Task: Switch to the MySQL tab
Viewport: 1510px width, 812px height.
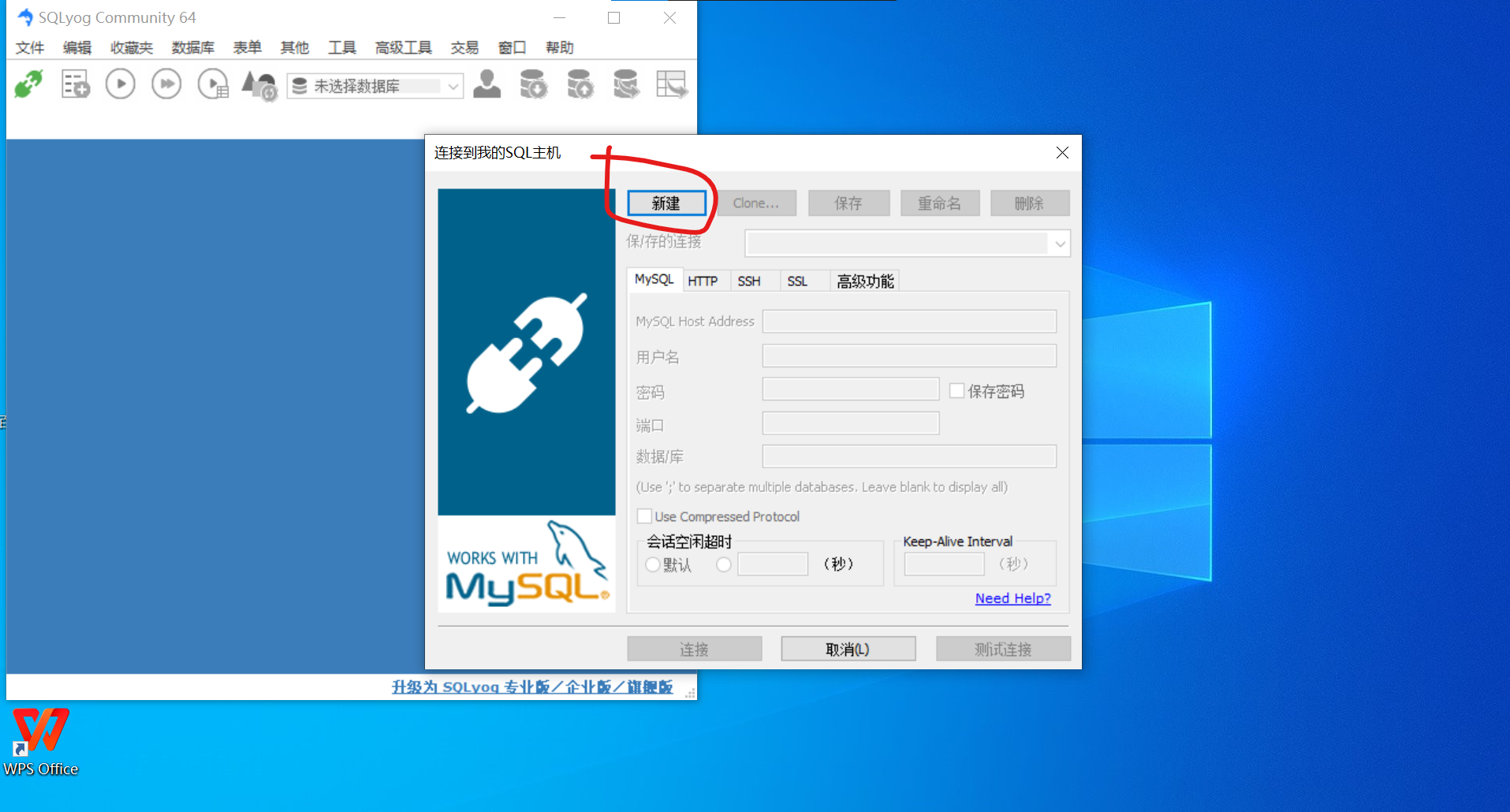Action: (x=654, y=280)
